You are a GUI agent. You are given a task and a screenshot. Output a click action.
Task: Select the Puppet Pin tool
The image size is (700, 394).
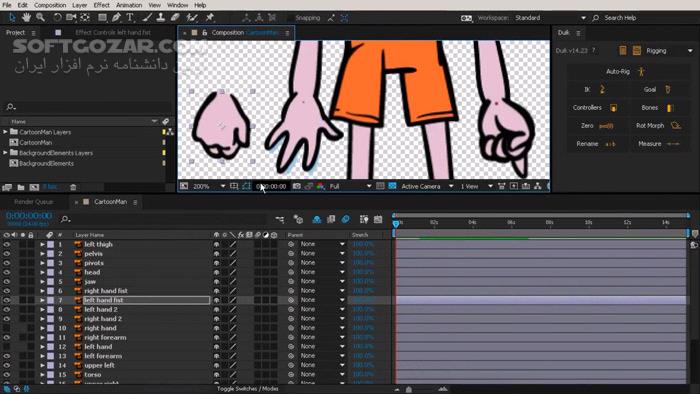click(x=209, y=17)
